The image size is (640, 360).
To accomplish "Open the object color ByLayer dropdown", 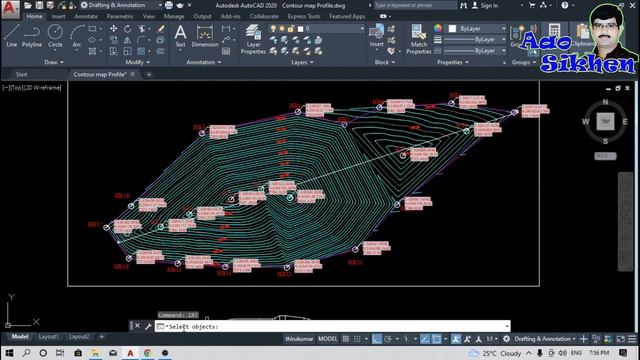I will 477,29.
